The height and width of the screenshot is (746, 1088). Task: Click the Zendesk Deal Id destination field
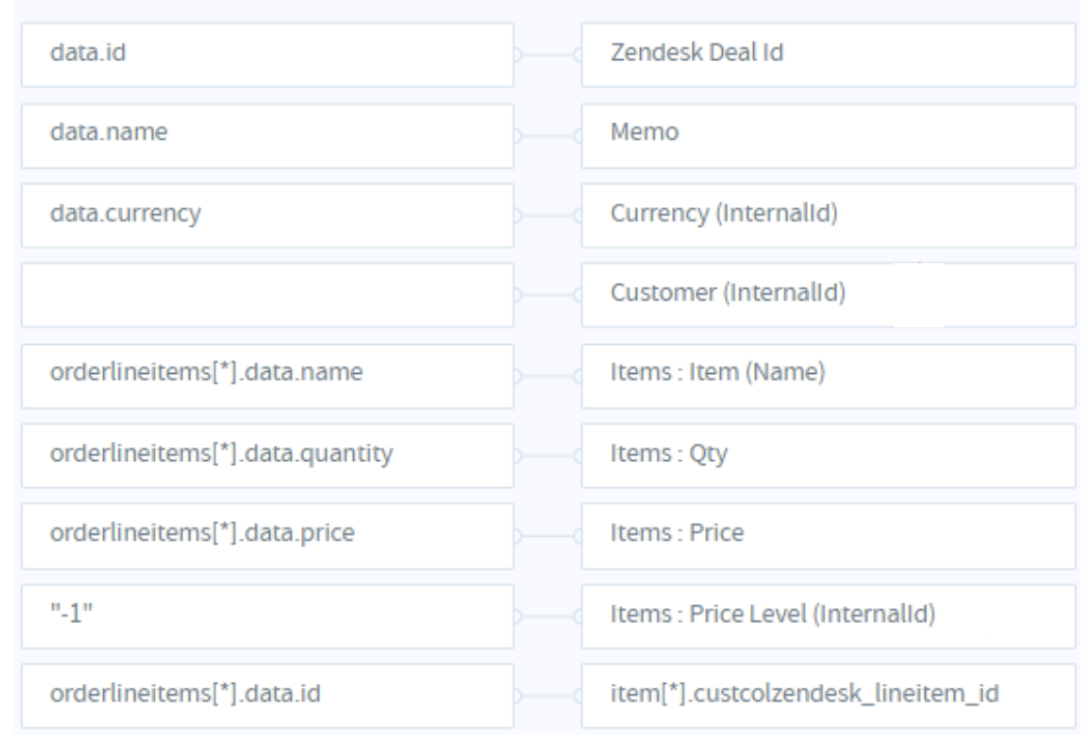coord(828,55)
